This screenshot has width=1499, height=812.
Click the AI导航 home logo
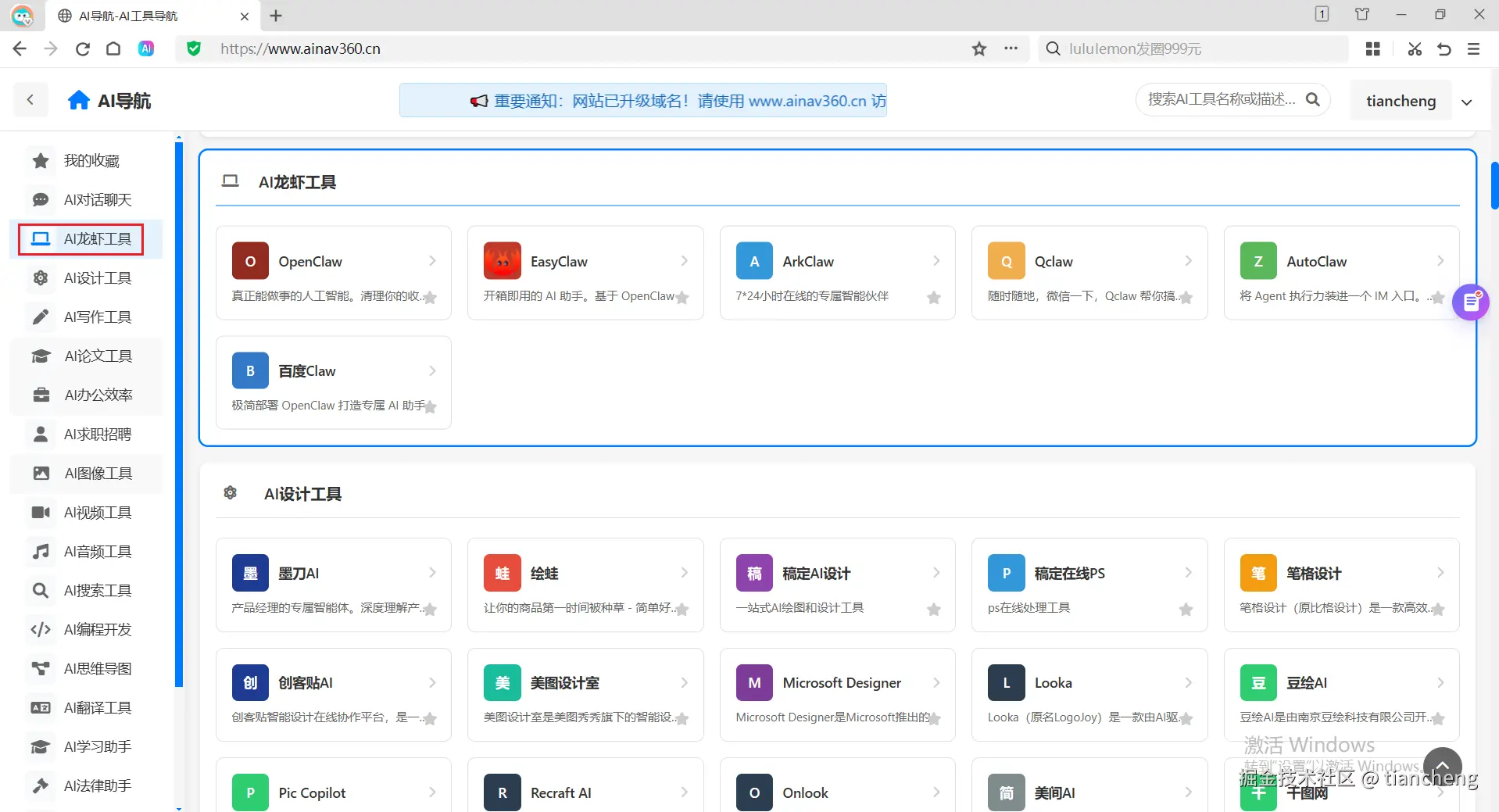click(109, 100)
